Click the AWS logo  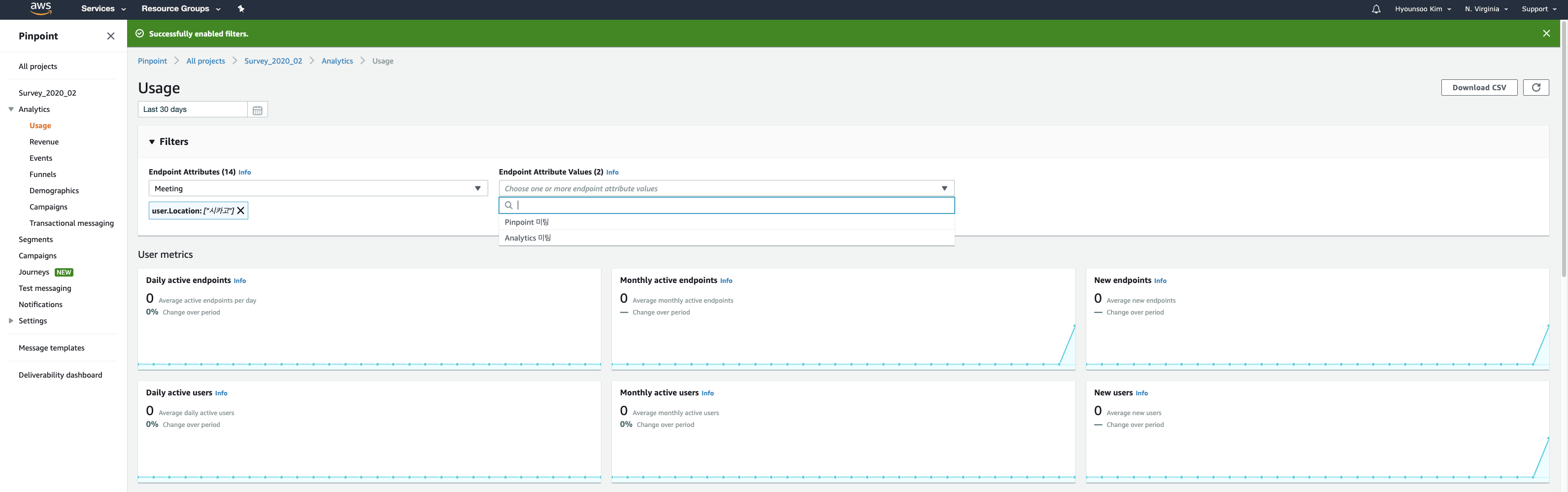point(41,8)
